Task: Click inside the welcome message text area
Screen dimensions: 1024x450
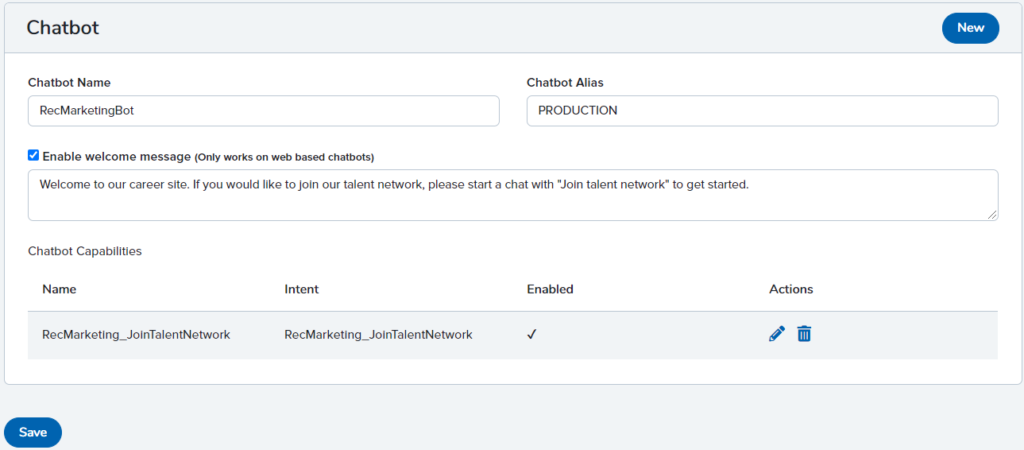Action: tap(513, 195)
